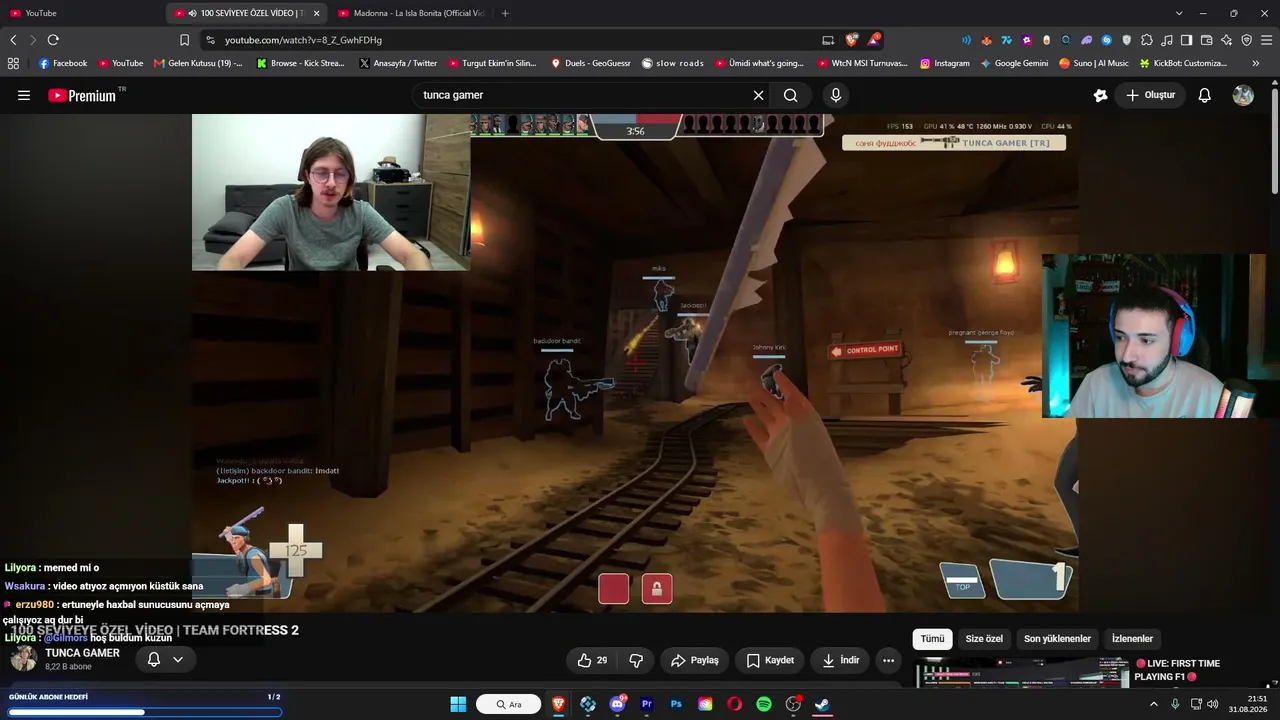Bookmark this page icon
The height and width of the screenshot is (720, 1280).
[x=184, y=40]
